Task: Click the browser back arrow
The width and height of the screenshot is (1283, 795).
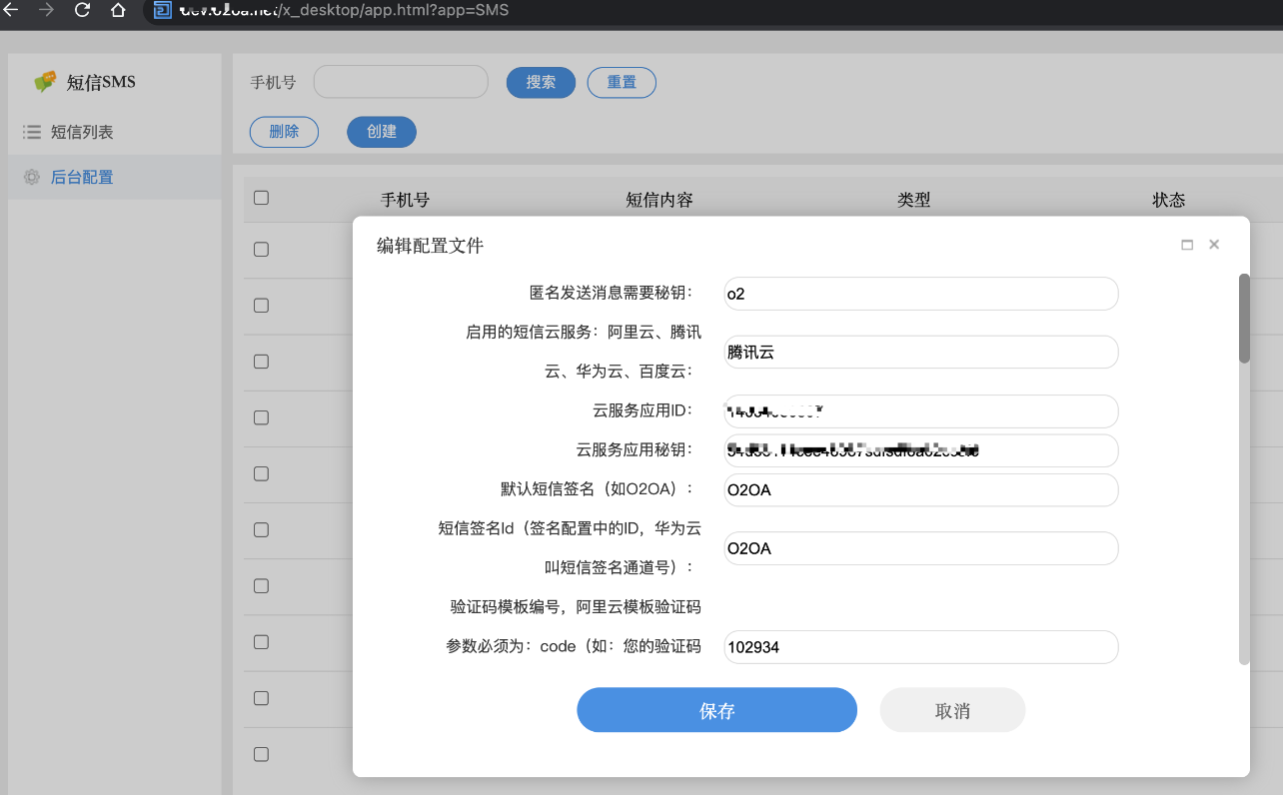Action: point(11,10)
